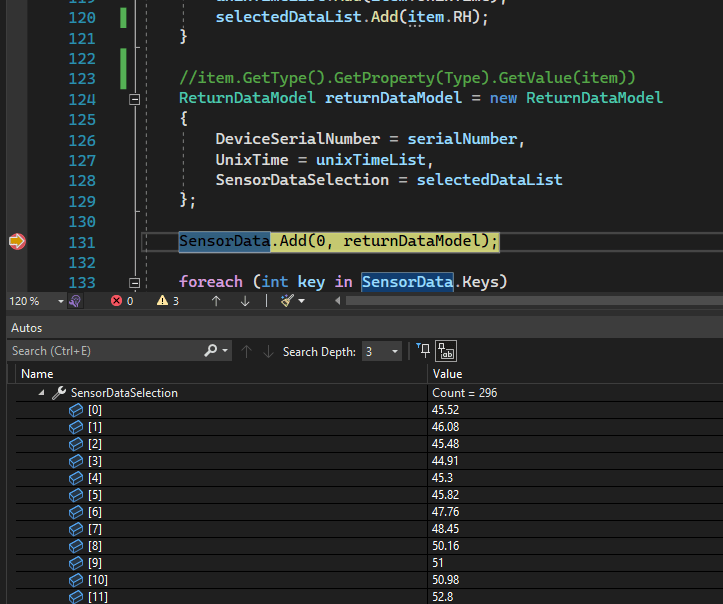
Task: Click the magnifier search icon in Autos
Action: (211, 350)
